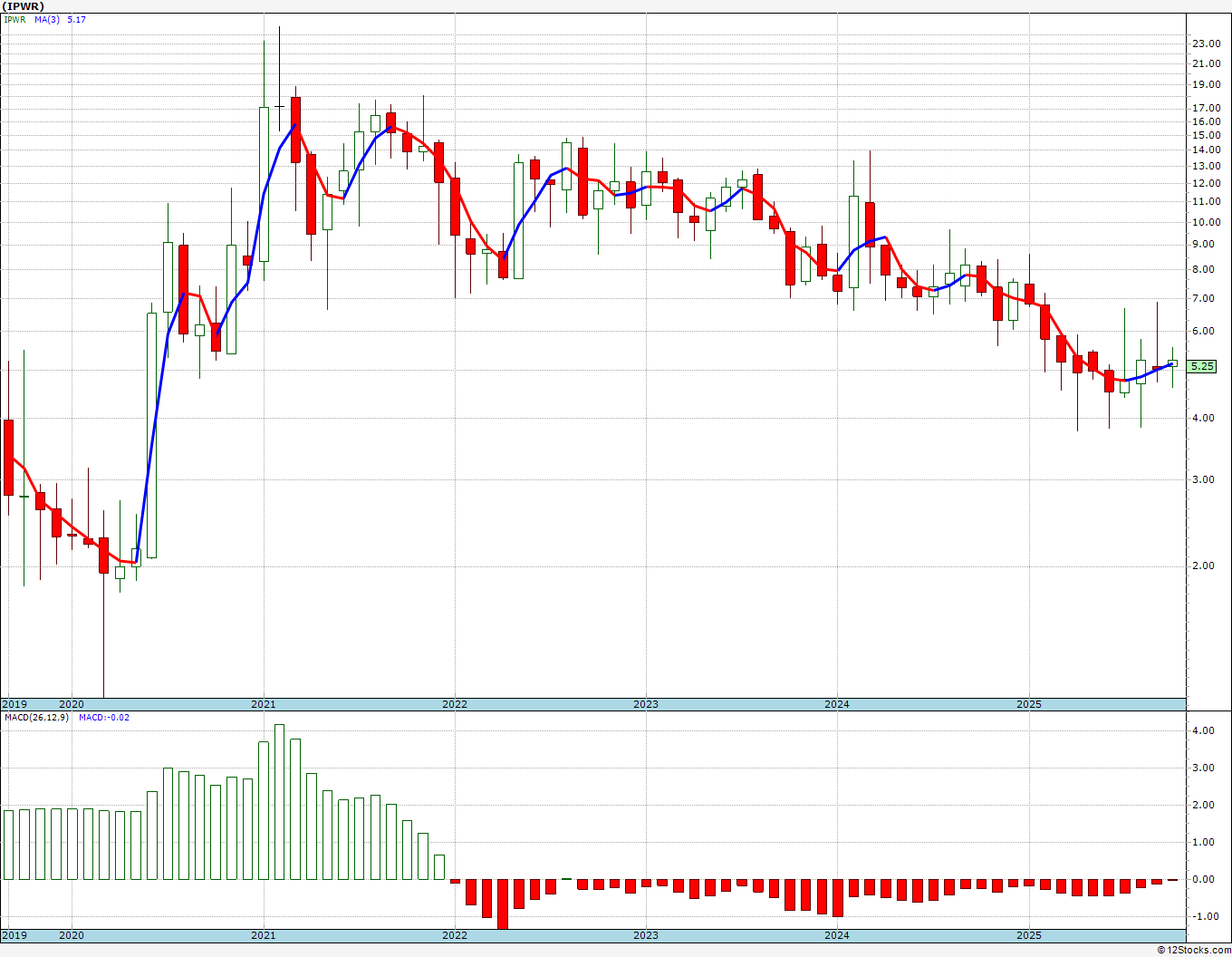Click 2023 on the price chart timeline
The image size is (1232, 957).
646,704
